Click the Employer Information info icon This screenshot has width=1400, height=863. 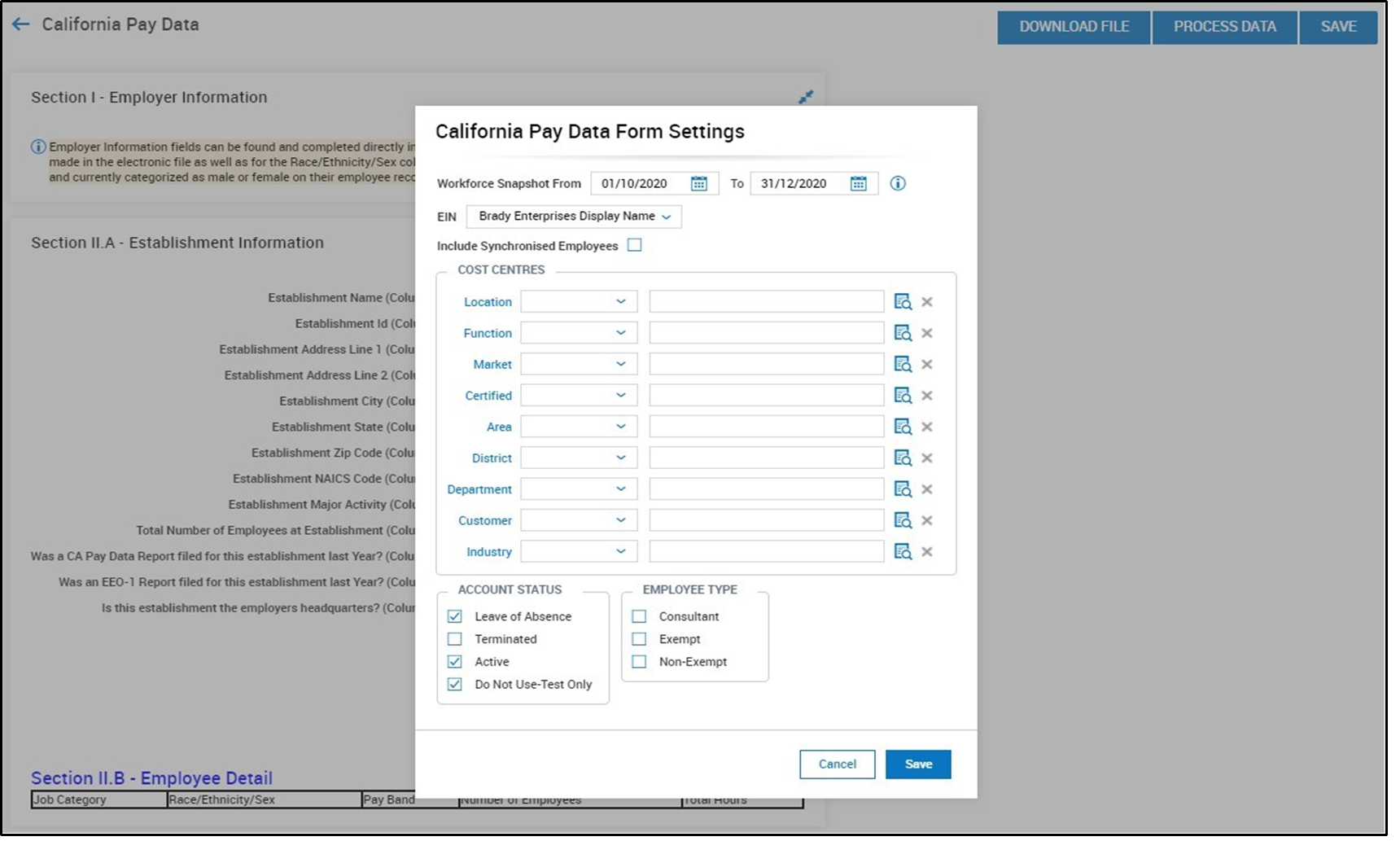[x=38, y=147]
